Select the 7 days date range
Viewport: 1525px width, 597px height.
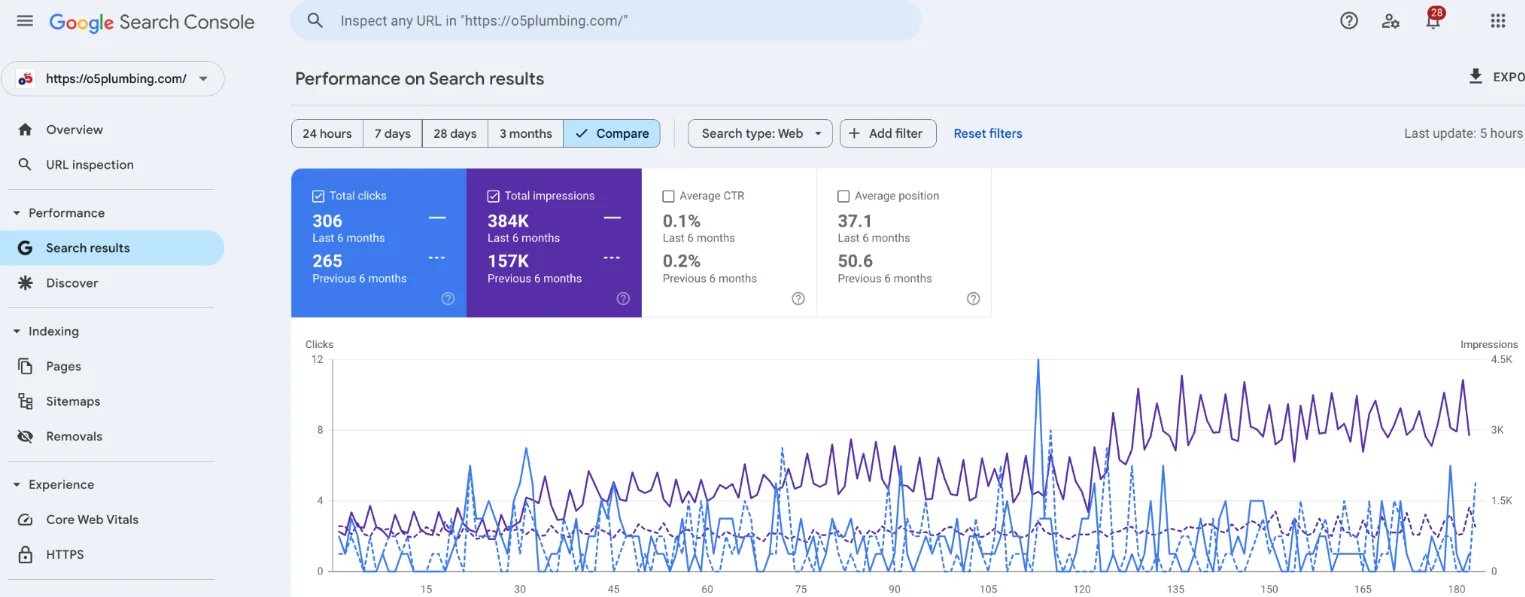click(392, 133)
